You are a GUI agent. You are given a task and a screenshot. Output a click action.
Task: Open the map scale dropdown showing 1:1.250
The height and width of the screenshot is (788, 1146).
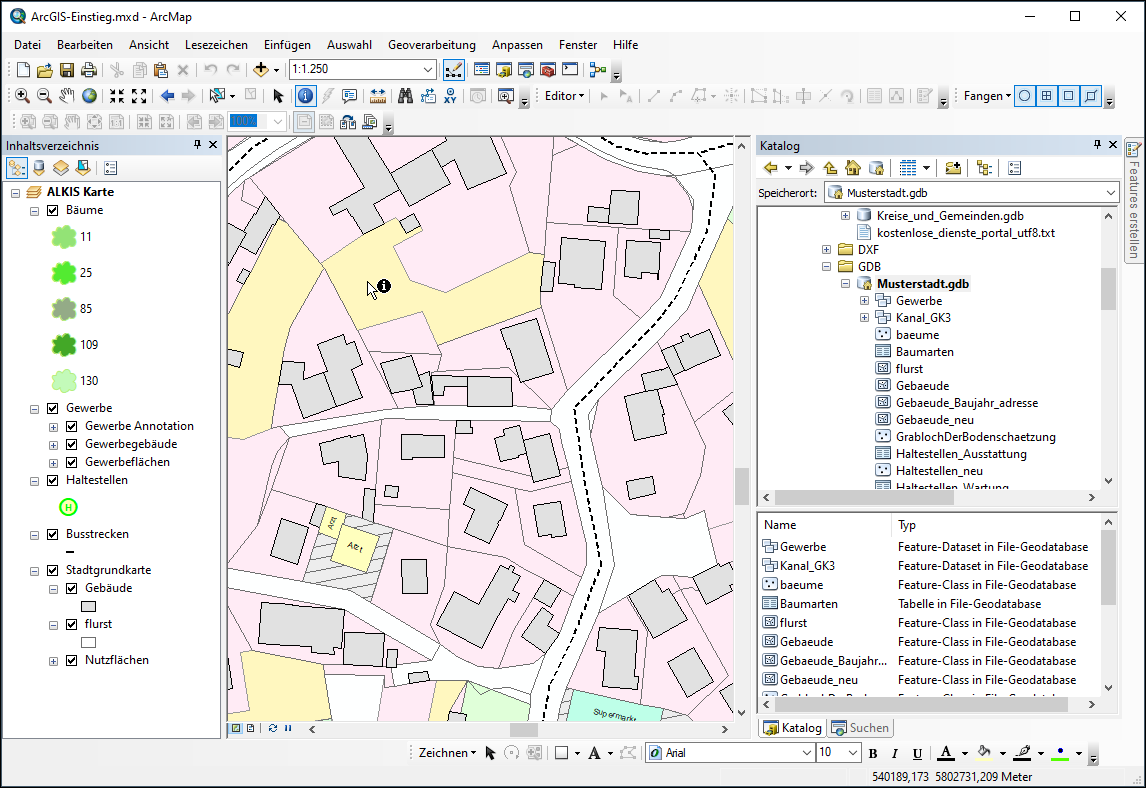(430, 70)
